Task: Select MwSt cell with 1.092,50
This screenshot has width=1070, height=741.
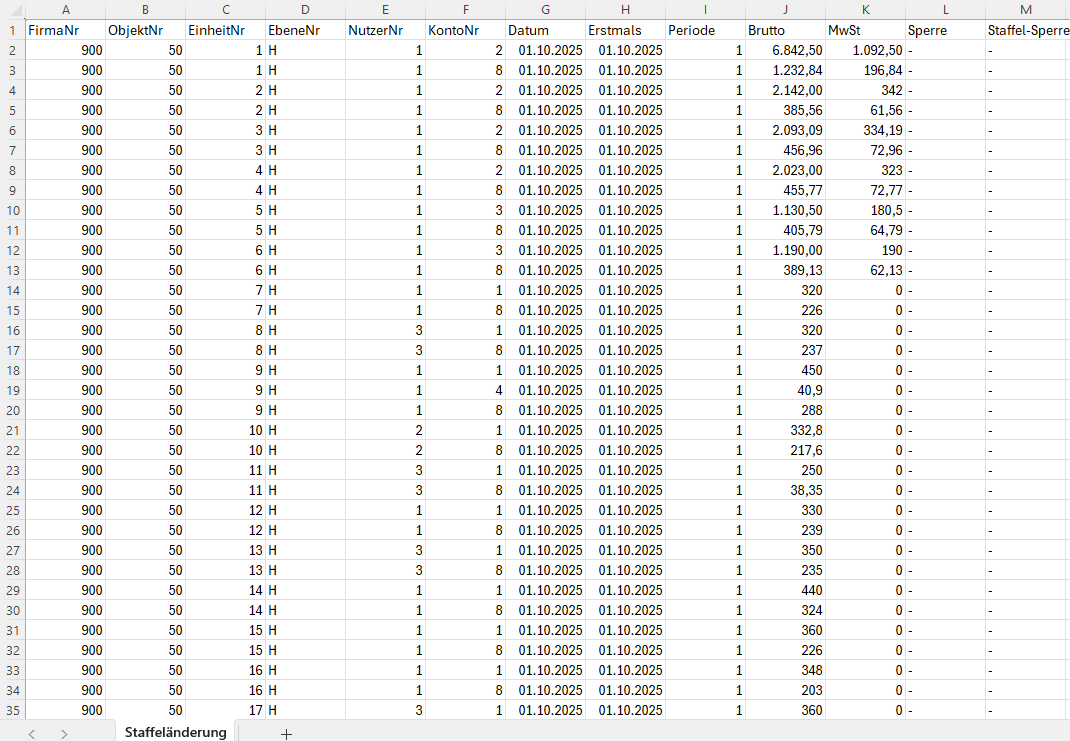Action: coord(865,50)
